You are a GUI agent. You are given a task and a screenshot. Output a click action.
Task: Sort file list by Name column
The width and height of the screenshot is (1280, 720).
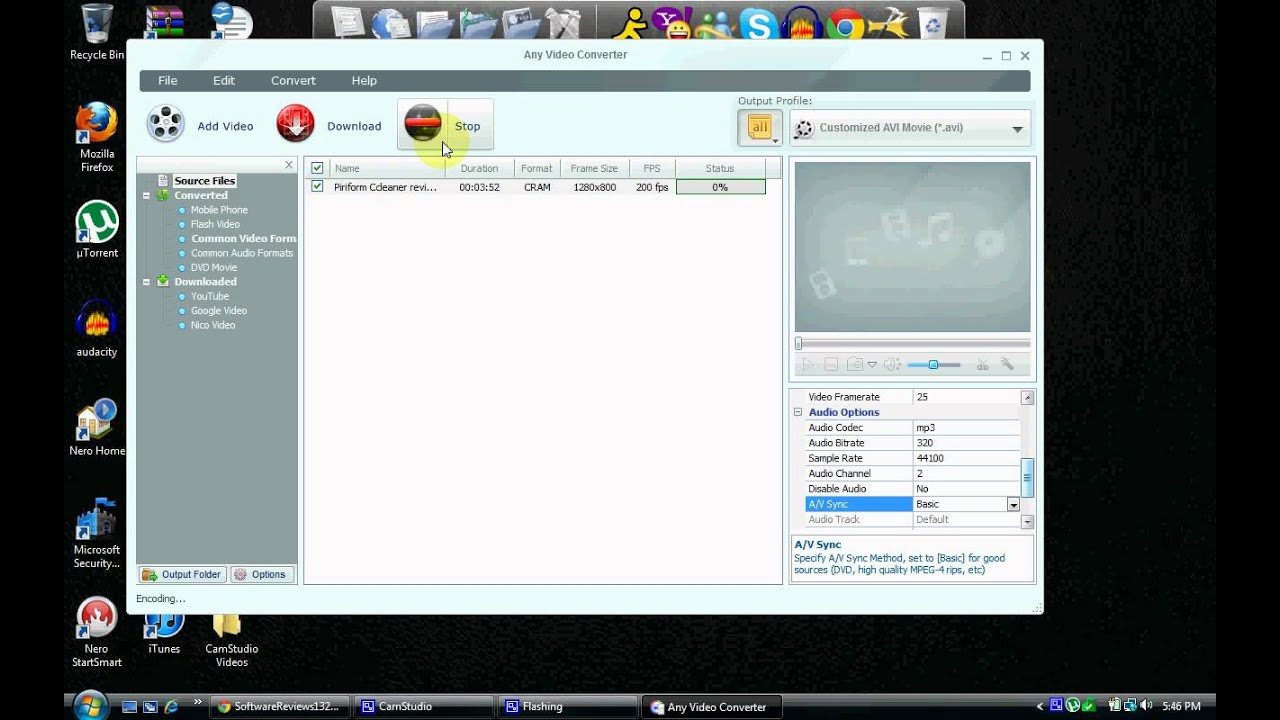tap(388, 168)
